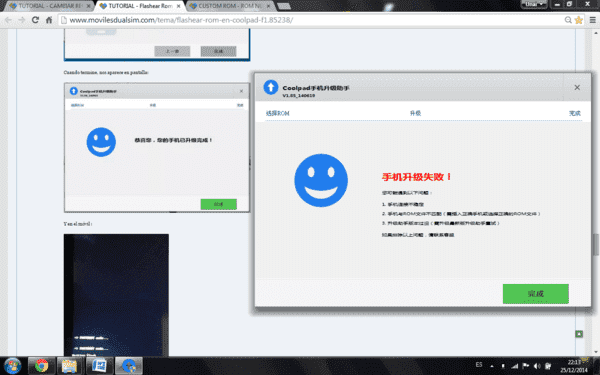Open a new Chrome tab
The width and height of the screenshot is (600, 375).
[x=284, y=7]
